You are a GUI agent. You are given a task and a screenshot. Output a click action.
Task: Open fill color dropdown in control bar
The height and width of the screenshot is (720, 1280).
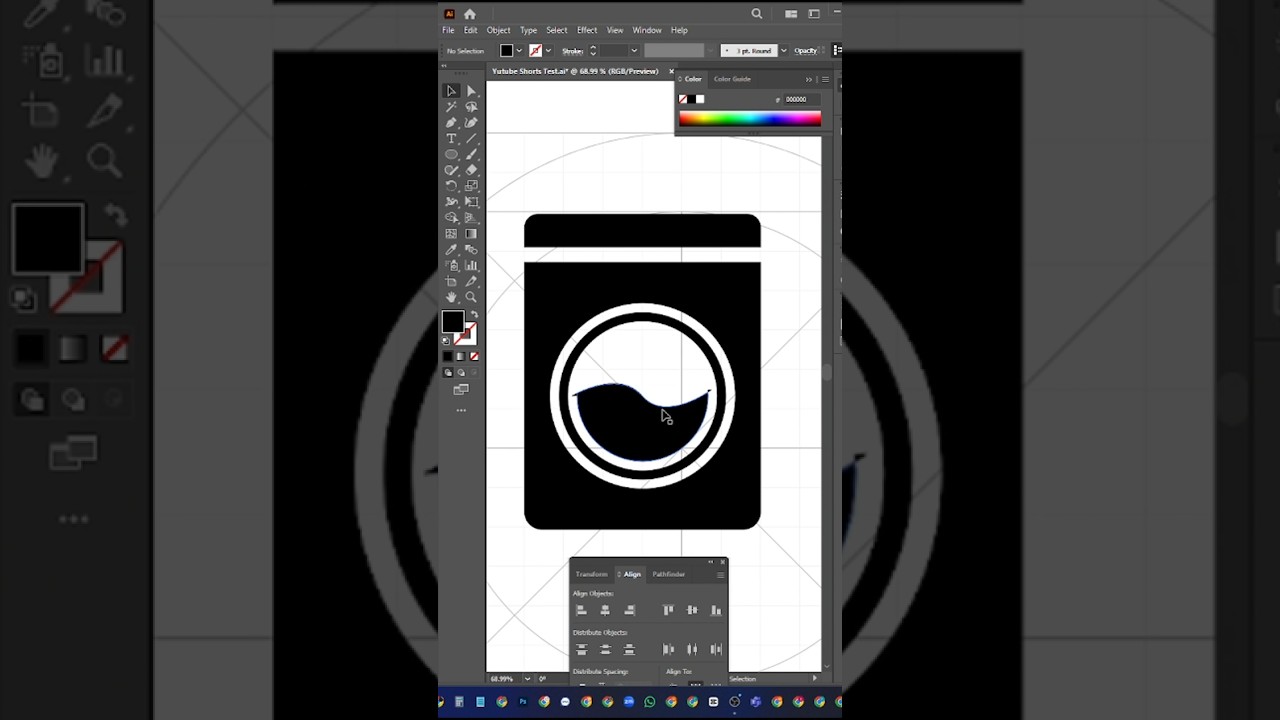pyautogui.click(x=518, y=51)
